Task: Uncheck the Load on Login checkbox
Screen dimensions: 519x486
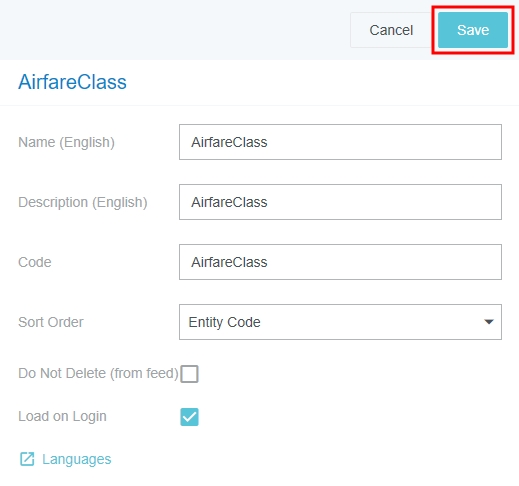Action: 189,417
